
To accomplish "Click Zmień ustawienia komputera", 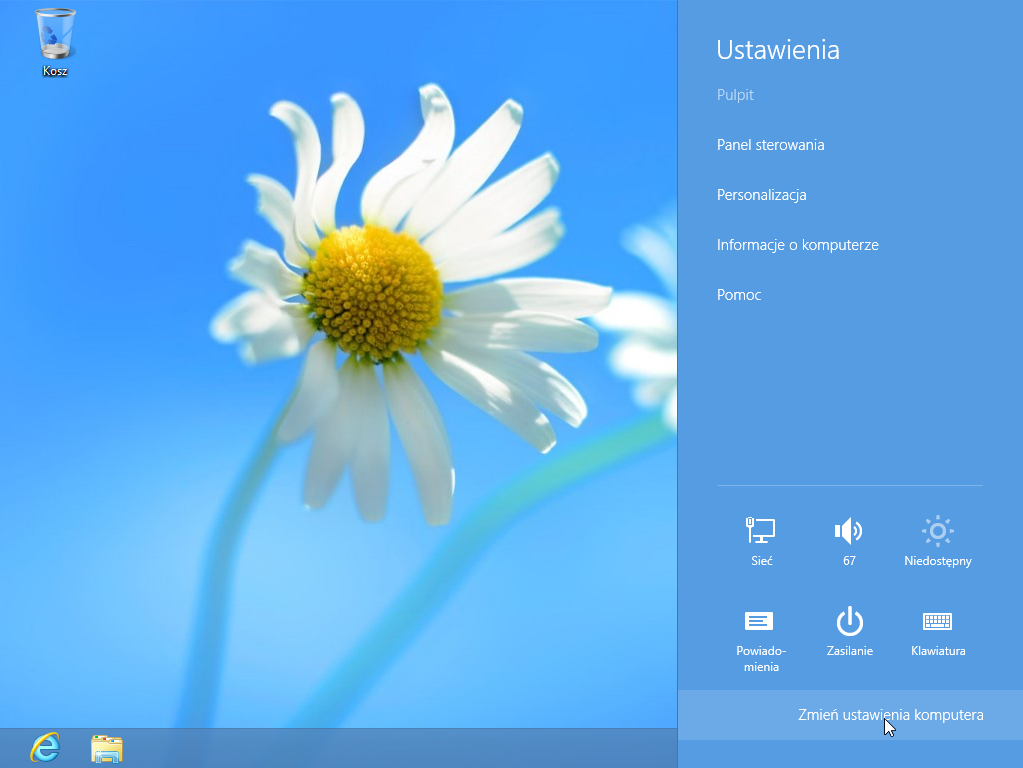I will tap(890, 715).
